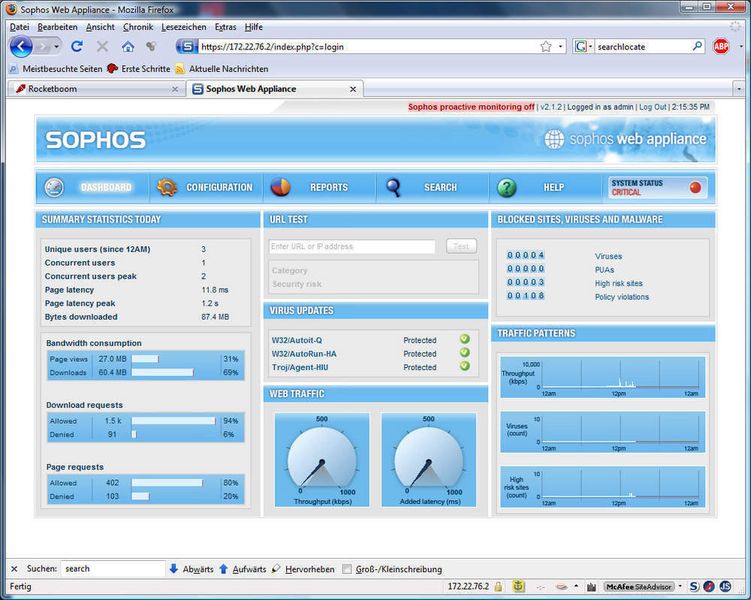The image size is (751, 600).
Task: Click the search magnifier in the search box
Action: coord(697,46)
